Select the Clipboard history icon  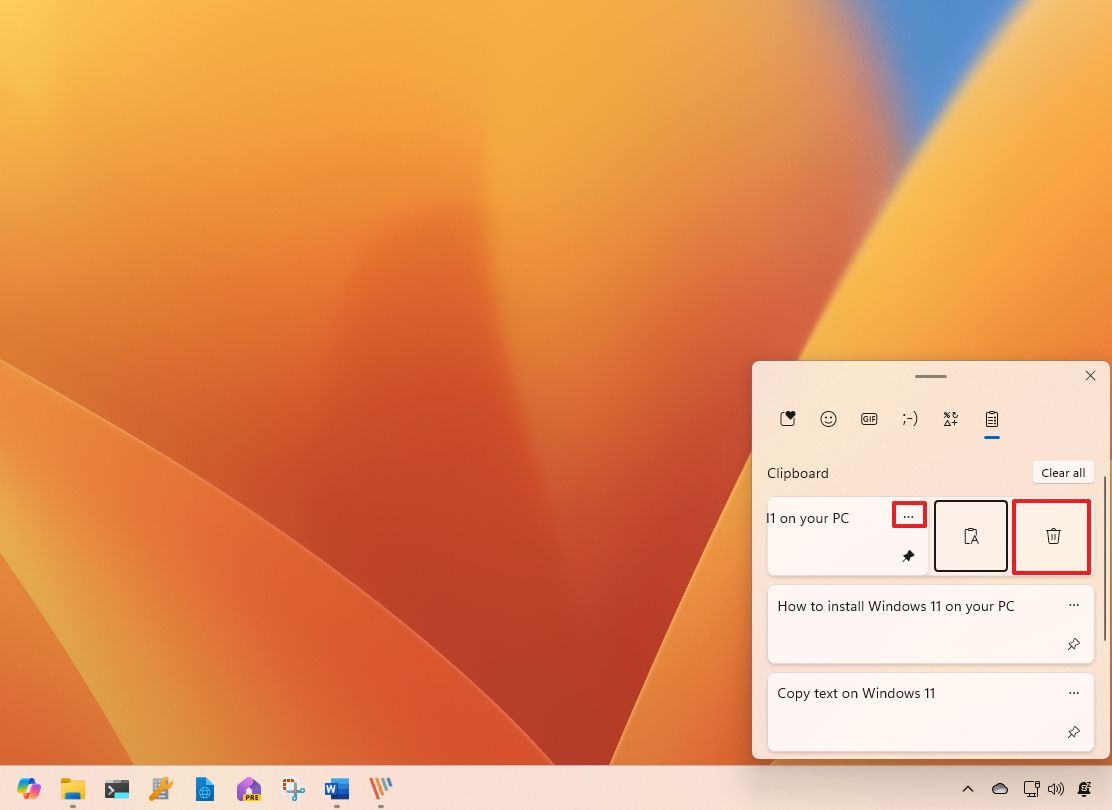(x=991, y=419)
